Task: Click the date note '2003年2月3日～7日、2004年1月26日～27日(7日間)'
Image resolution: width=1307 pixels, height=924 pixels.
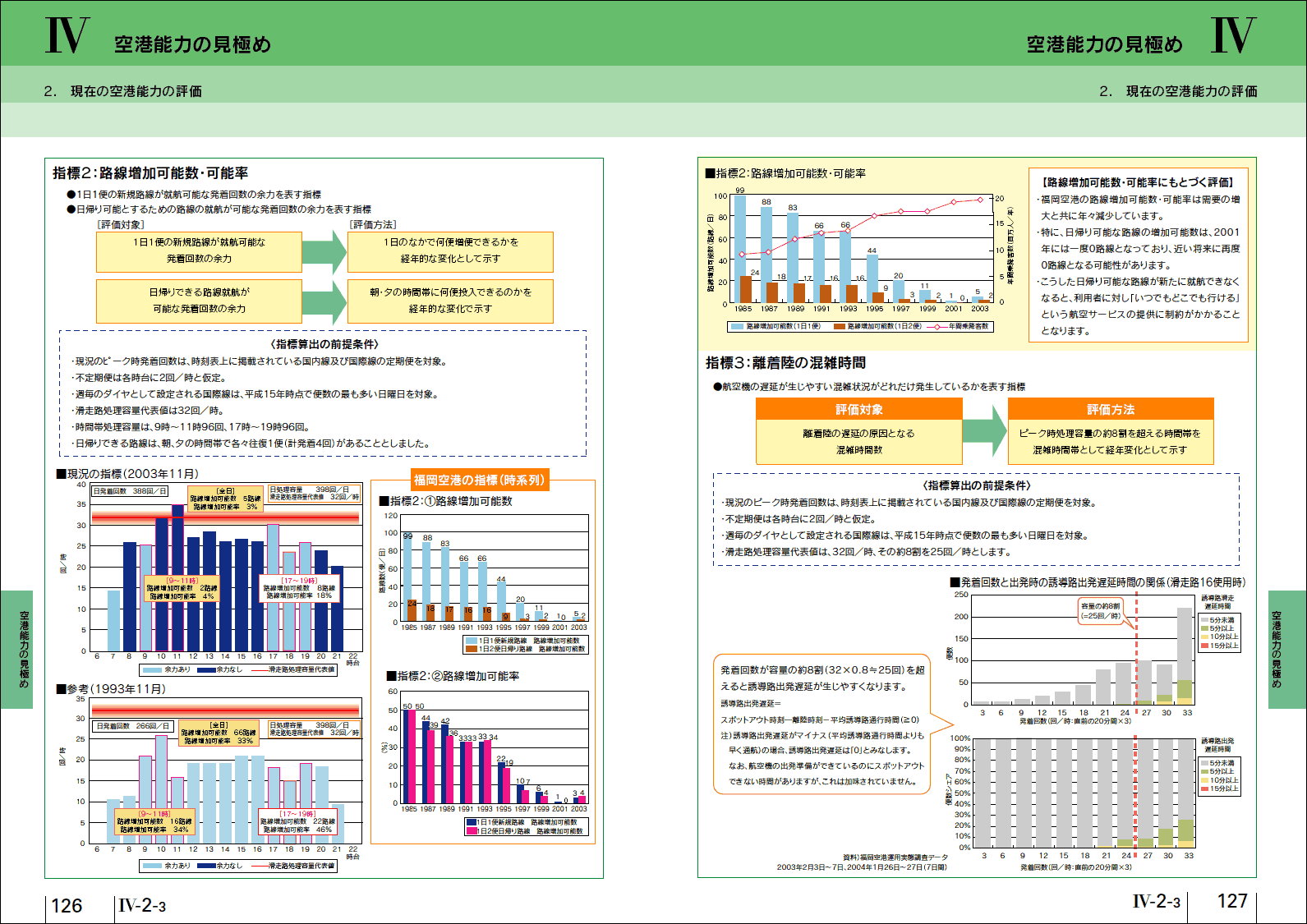Action: 862,867
